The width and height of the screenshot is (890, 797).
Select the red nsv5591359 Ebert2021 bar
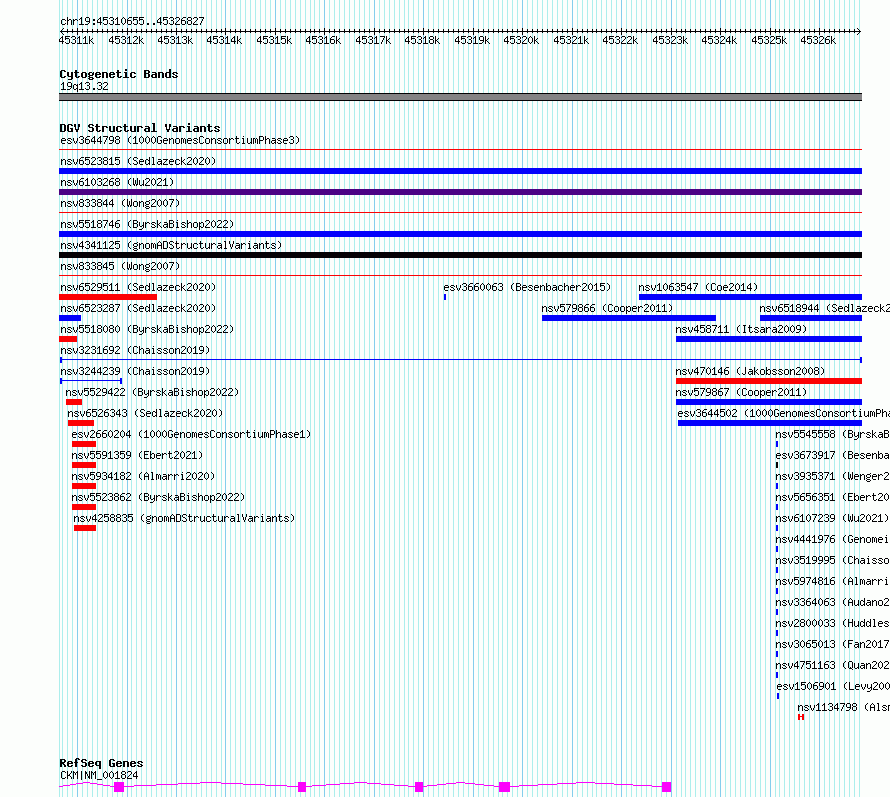point(84,465)
